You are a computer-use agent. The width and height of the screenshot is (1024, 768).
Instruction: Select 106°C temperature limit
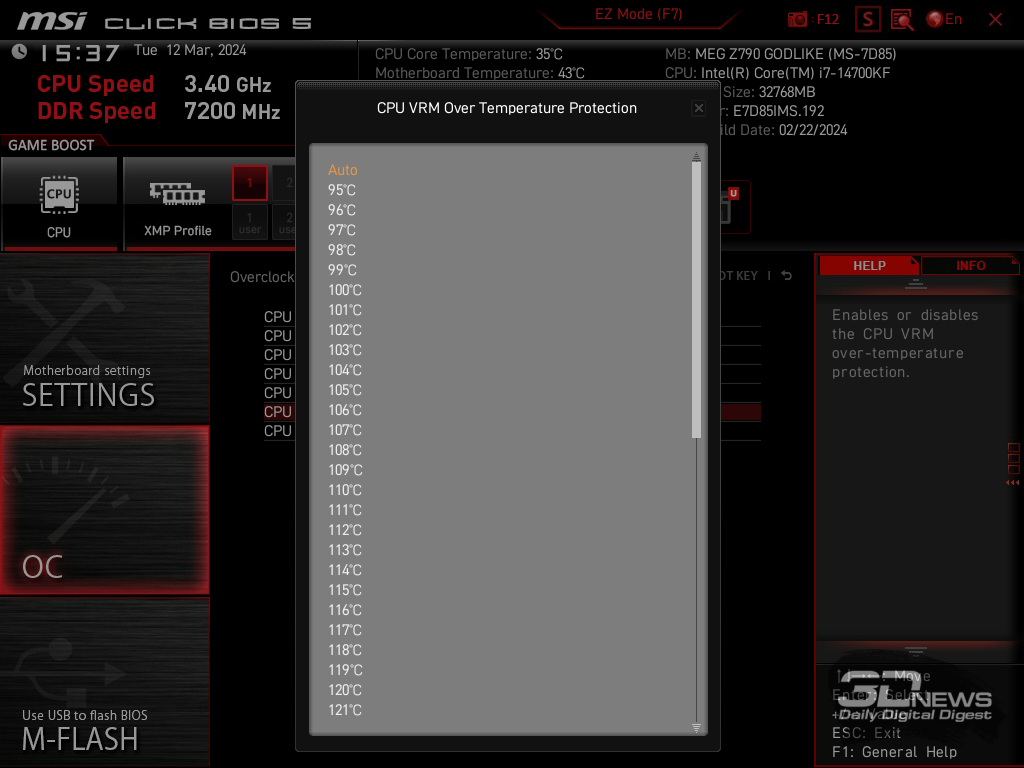coord(344,410)
